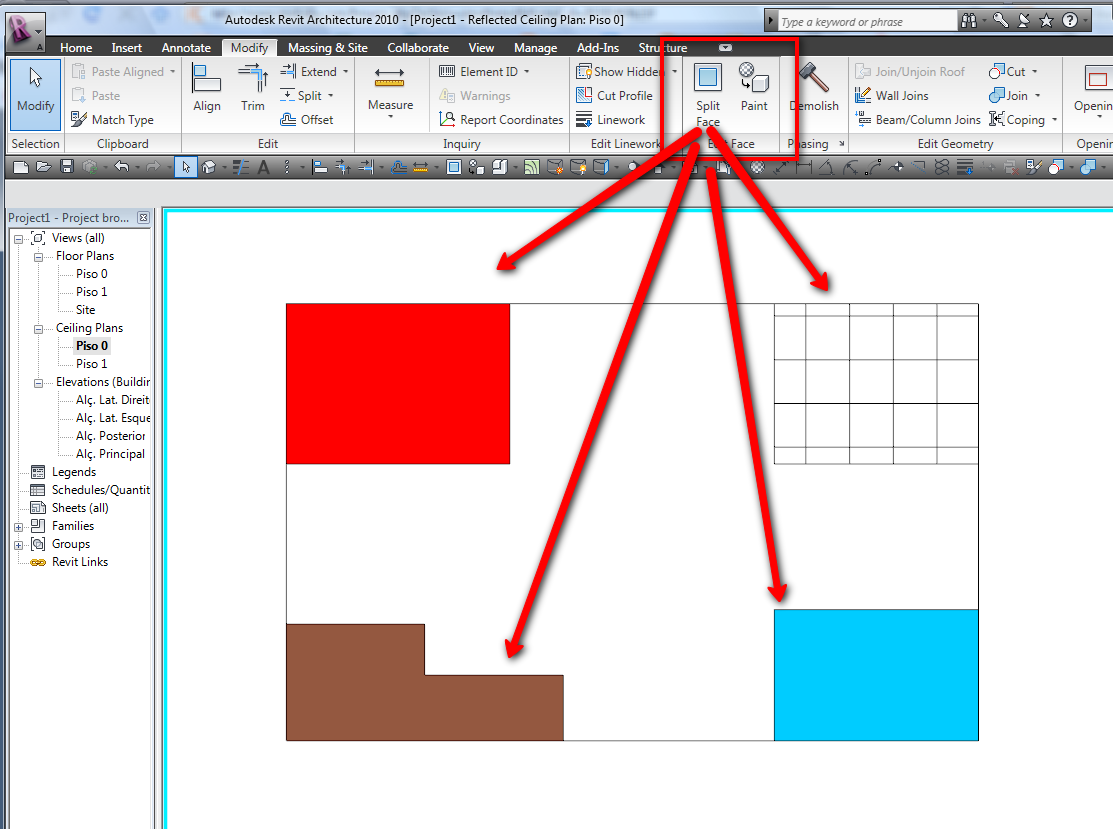Switch to the Insert ribbon tab
Viewport: 1113px width, 829px height.
126,48
